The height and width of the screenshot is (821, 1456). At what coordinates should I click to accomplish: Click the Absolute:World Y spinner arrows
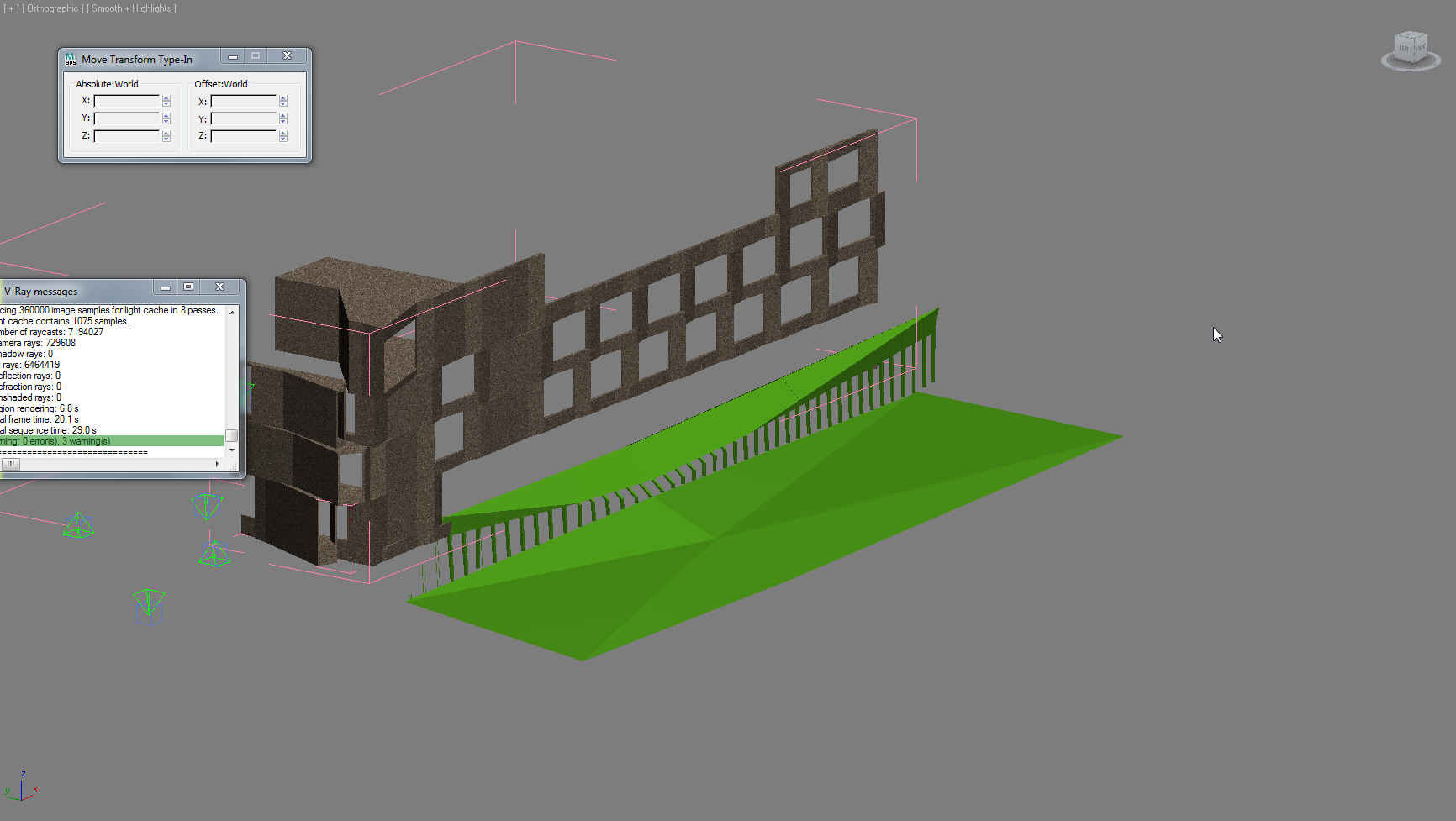[166, 118]
